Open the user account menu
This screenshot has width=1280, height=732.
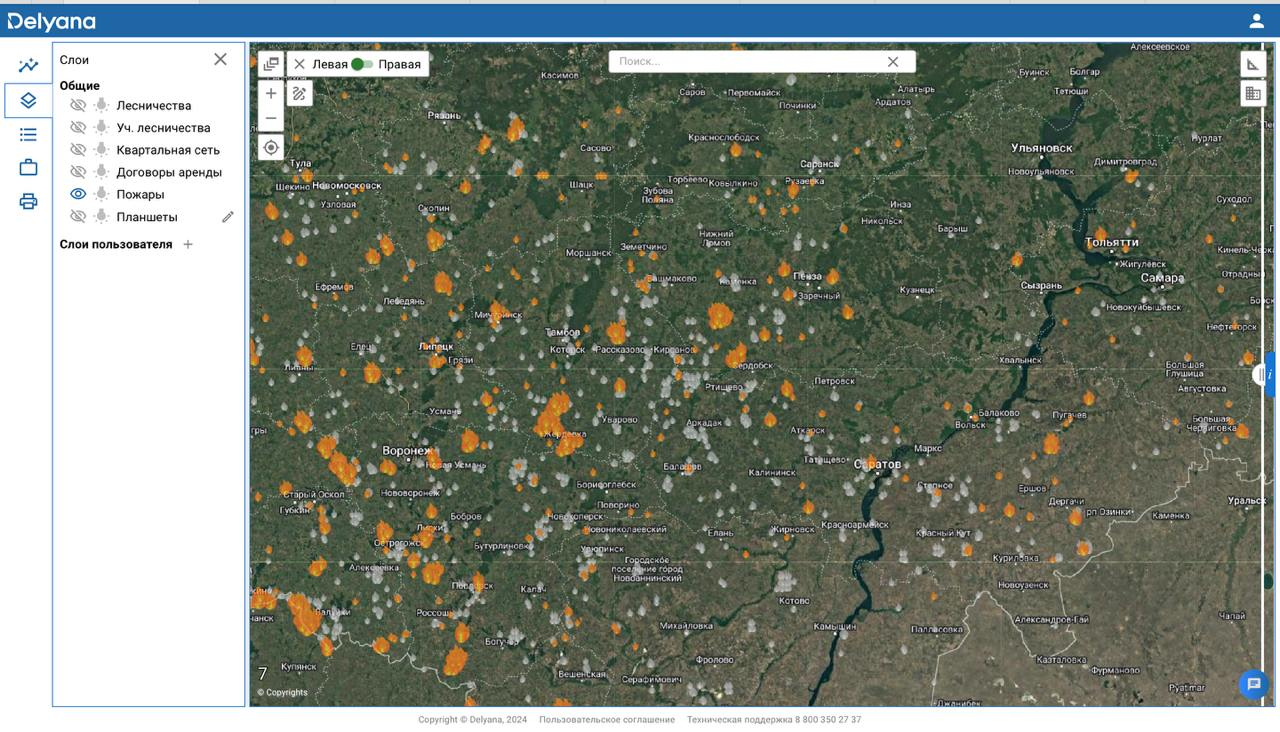click(x=1256, y=21)
